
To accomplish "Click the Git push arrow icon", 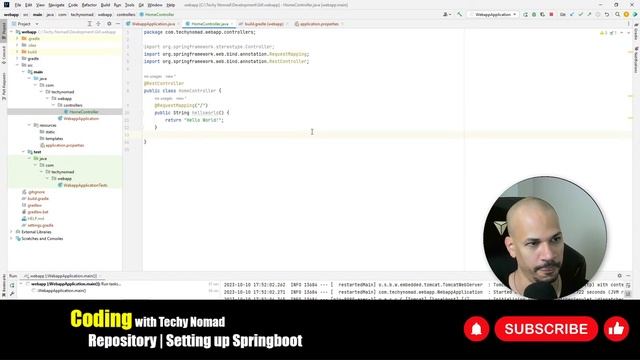I will pos(589,14).
